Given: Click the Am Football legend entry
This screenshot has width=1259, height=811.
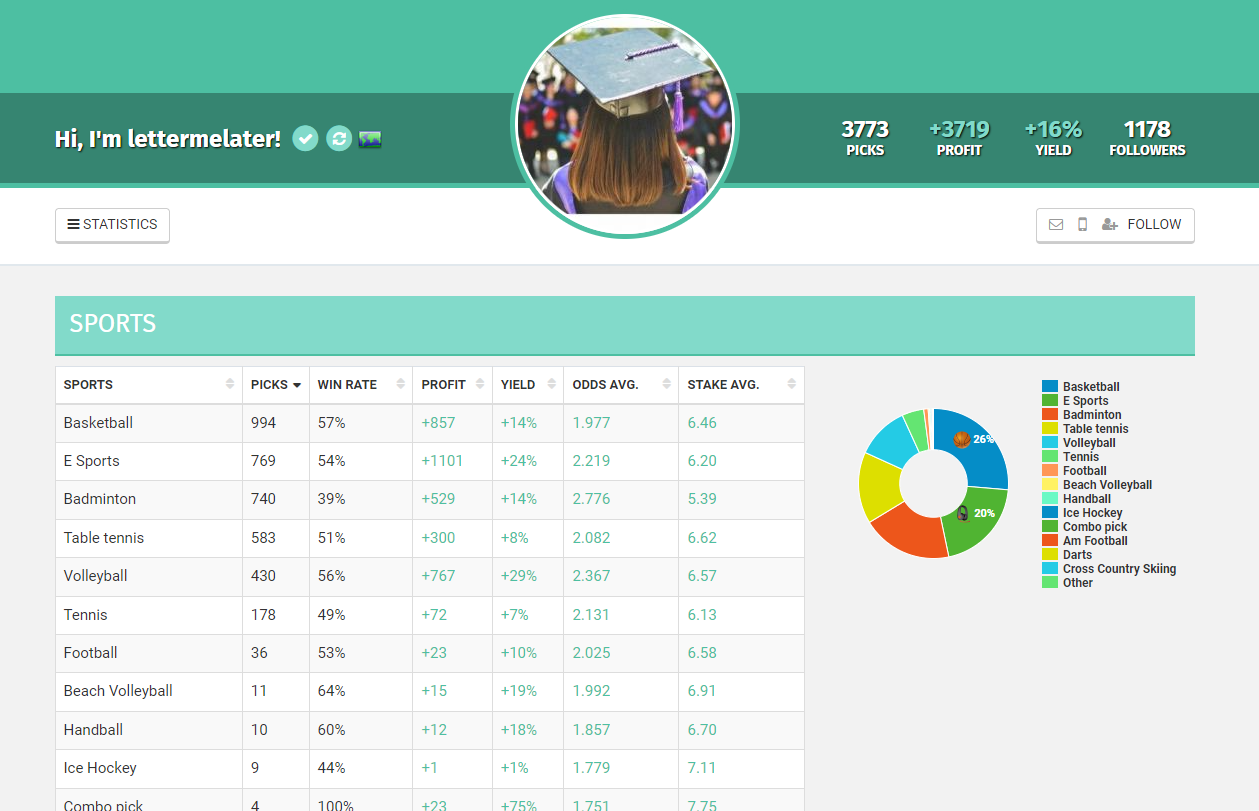Looking at the screenshot, I should point(1095,541).
